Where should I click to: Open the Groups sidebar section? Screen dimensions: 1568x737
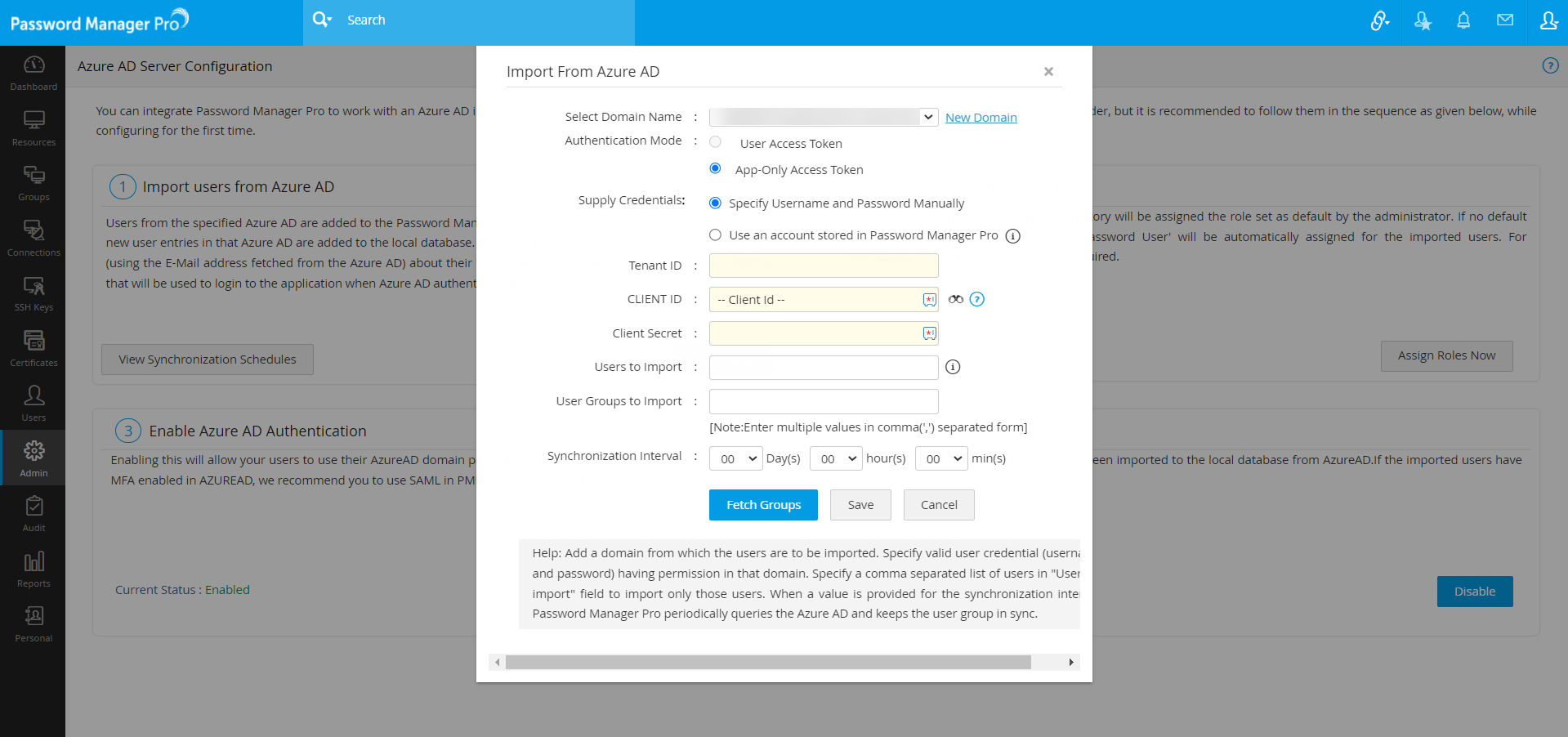(34, 183)
